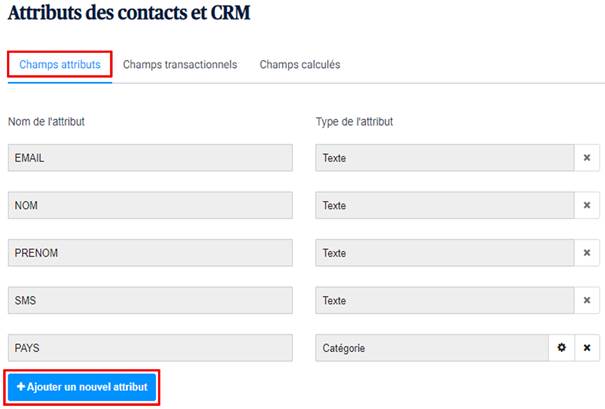Focus the PRENOM attribute name field
The image size is (605, 409).
pyautogui.click(x=150, y=253)
